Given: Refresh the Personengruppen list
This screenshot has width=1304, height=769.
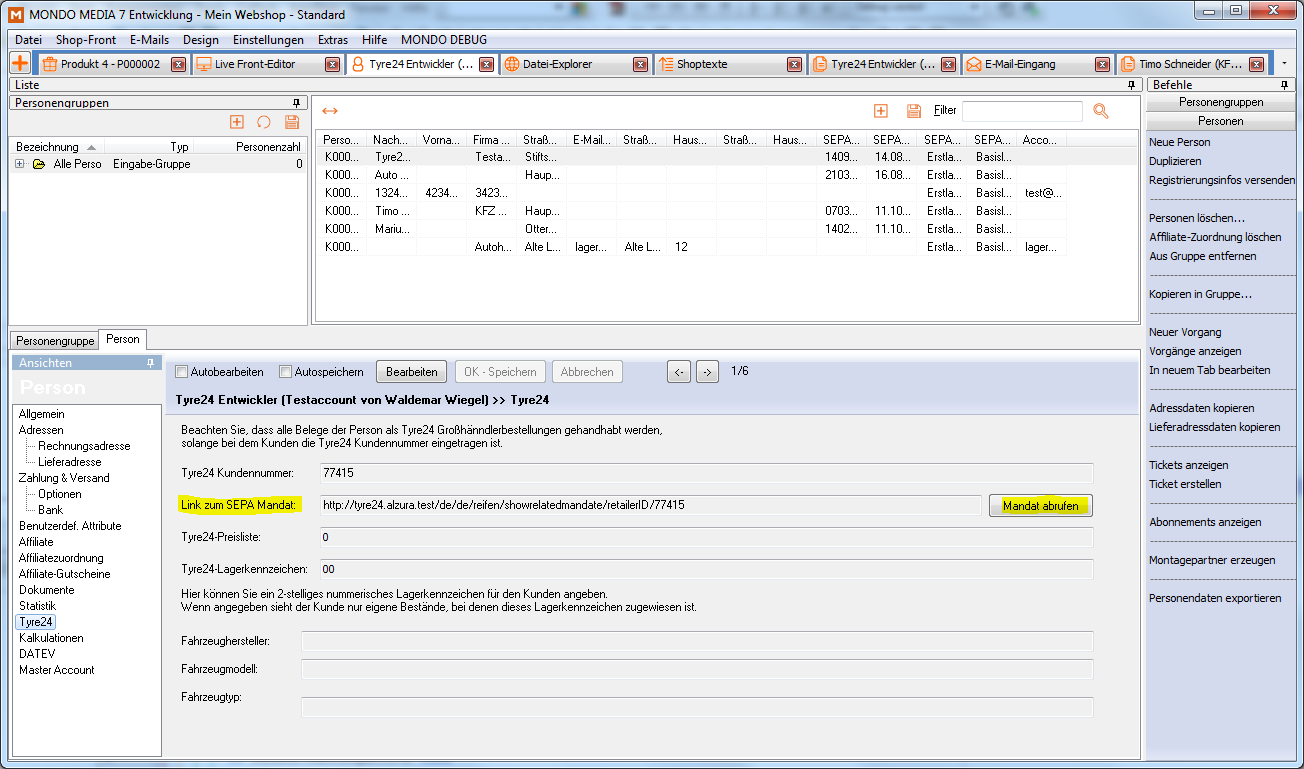Looking at the screenshot, I should [x=264, y=122].
